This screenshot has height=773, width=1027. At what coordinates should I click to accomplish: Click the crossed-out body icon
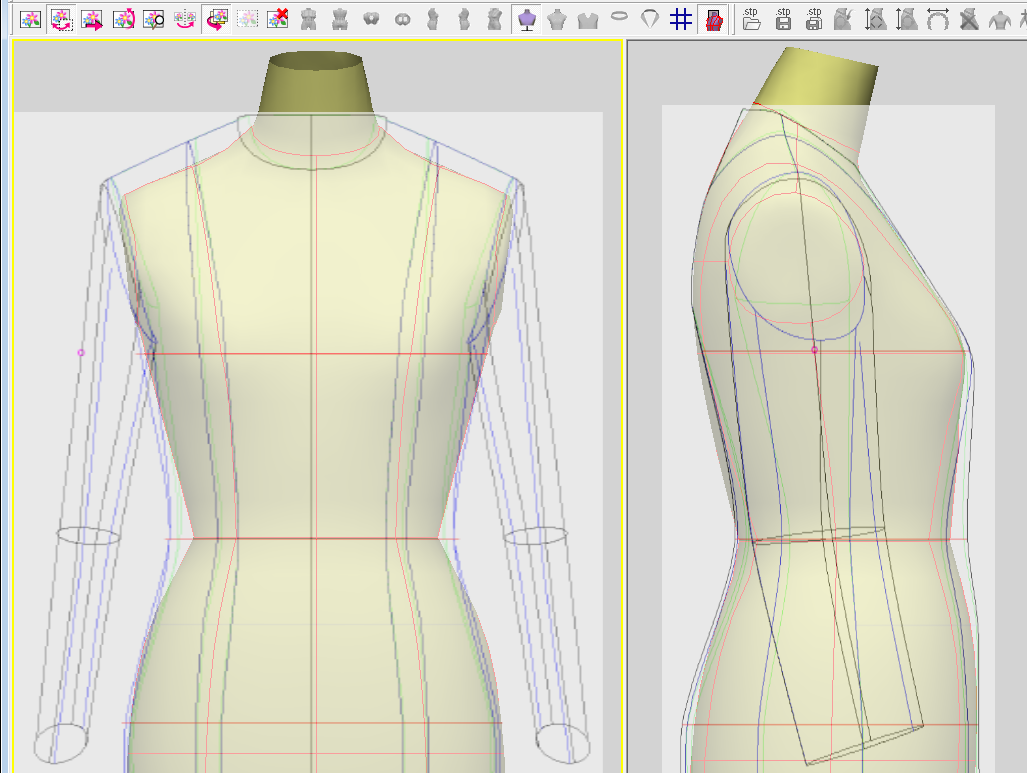[968, 19]
